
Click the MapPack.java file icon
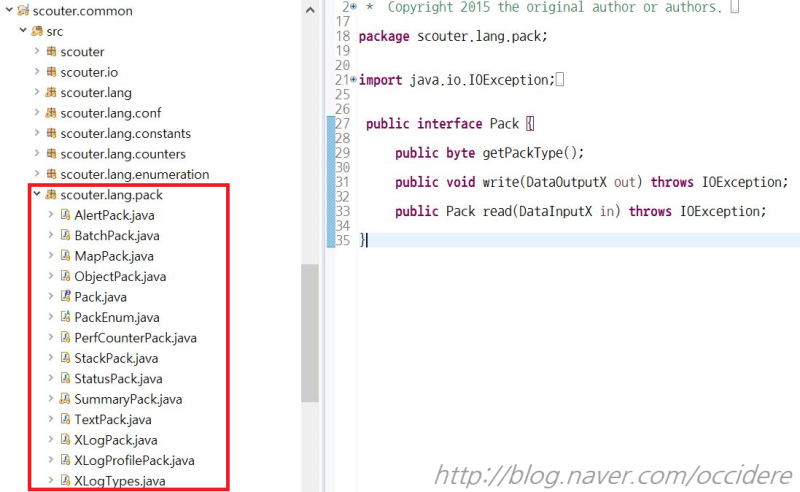point(65,255)
